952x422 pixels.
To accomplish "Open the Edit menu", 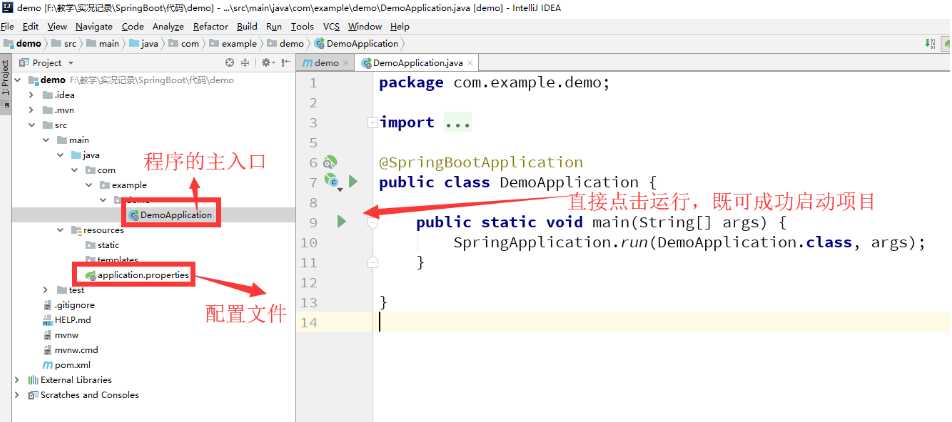I will pos(30,27).
